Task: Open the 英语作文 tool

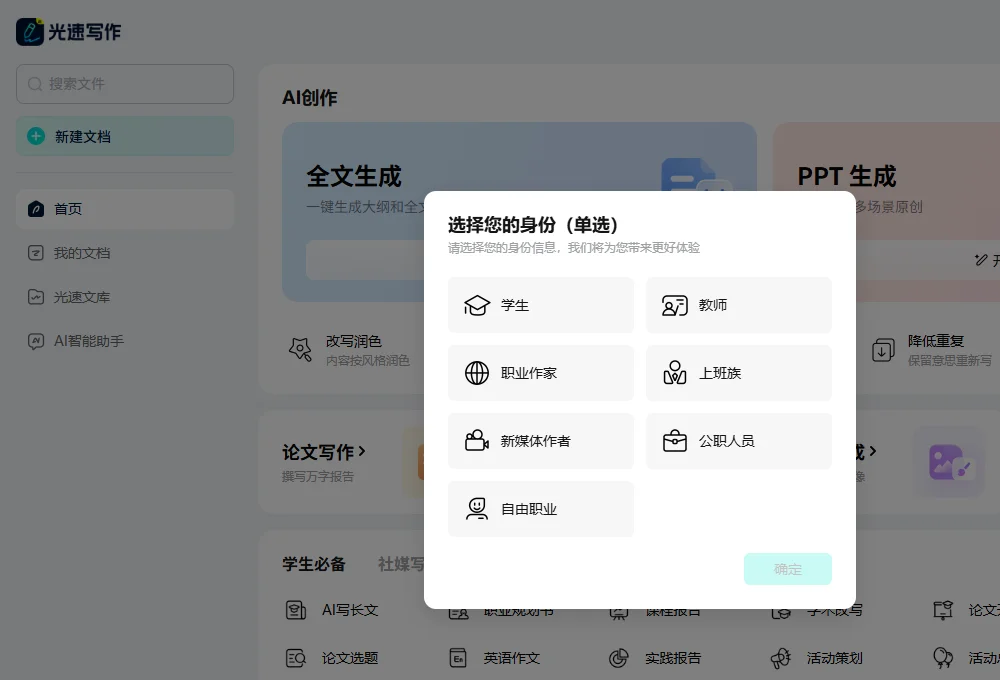Action: (x=495, y=658)
